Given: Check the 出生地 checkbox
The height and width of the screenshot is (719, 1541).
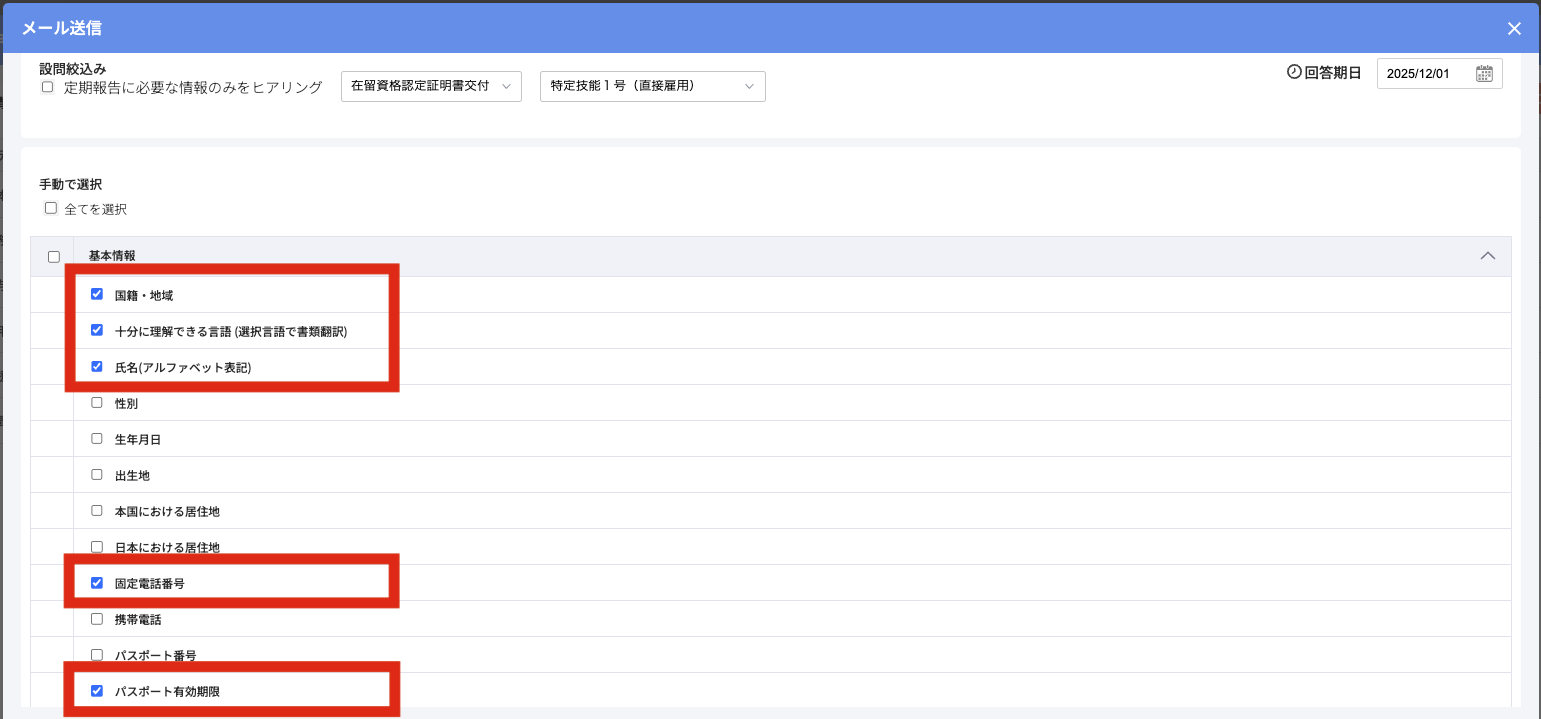Looking at the screenshot, I should click(97, 474).
